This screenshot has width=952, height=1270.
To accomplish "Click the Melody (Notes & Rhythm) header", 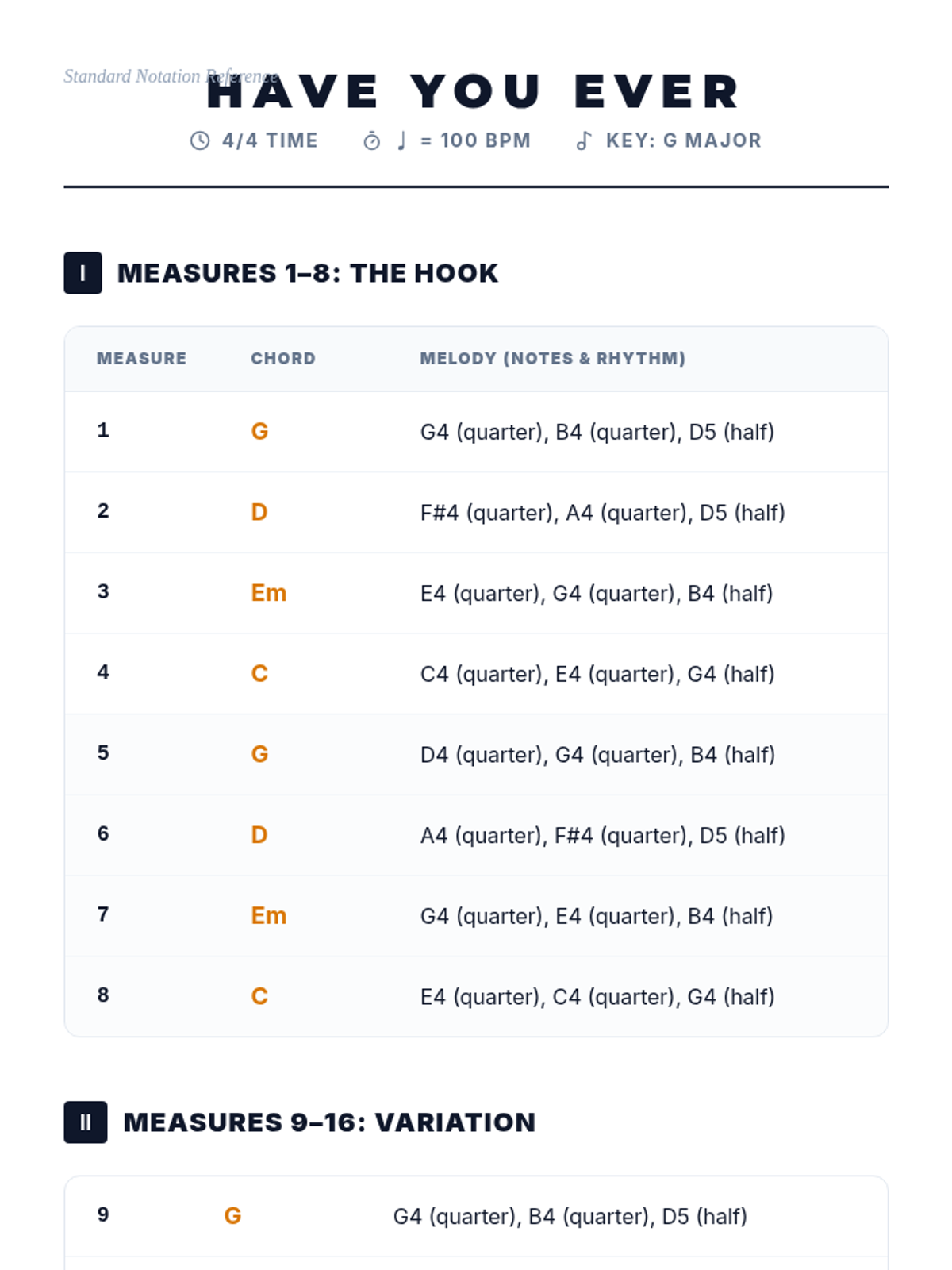I will 552,359.
